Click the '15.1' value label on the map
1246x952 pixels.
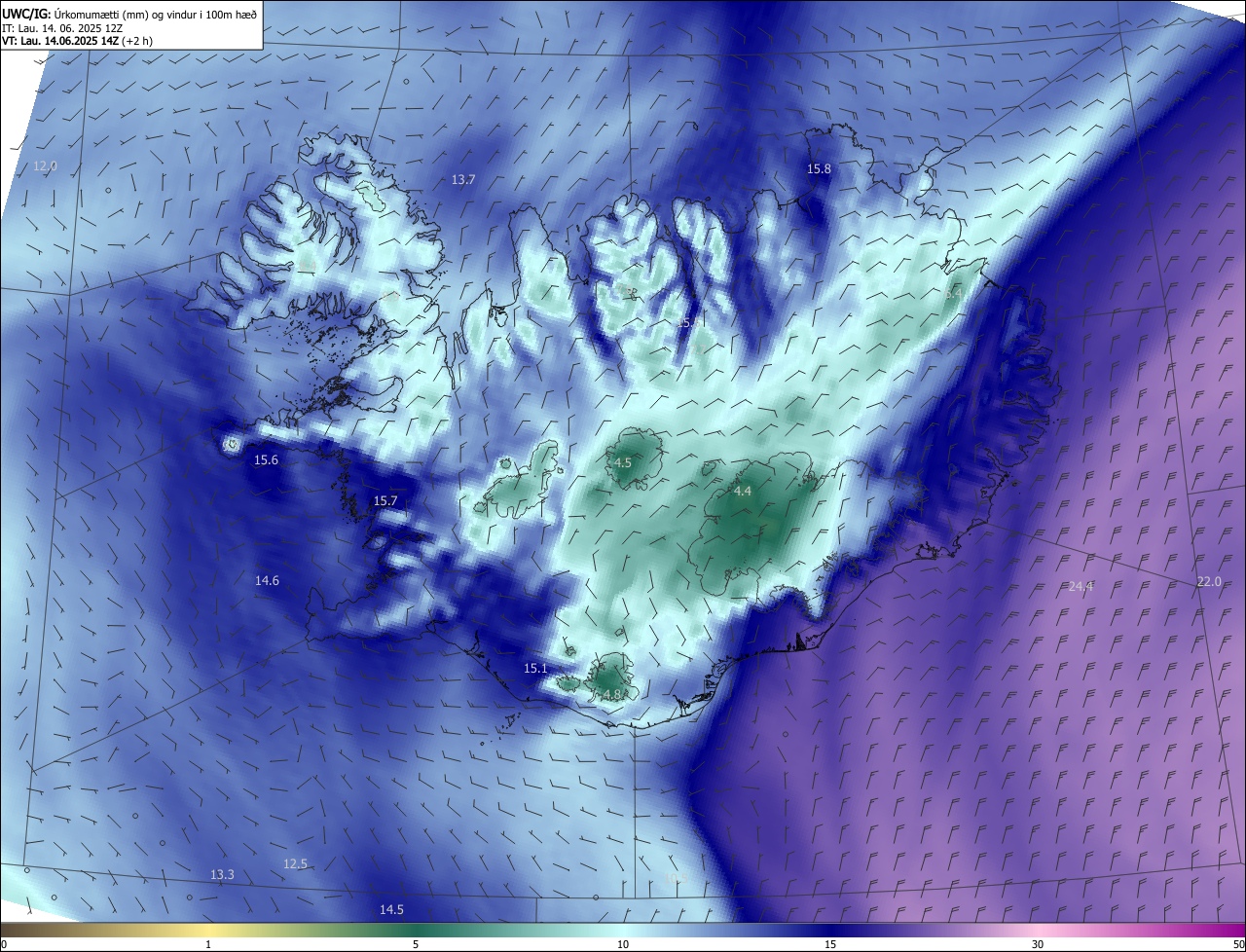[x=535, y=669]
